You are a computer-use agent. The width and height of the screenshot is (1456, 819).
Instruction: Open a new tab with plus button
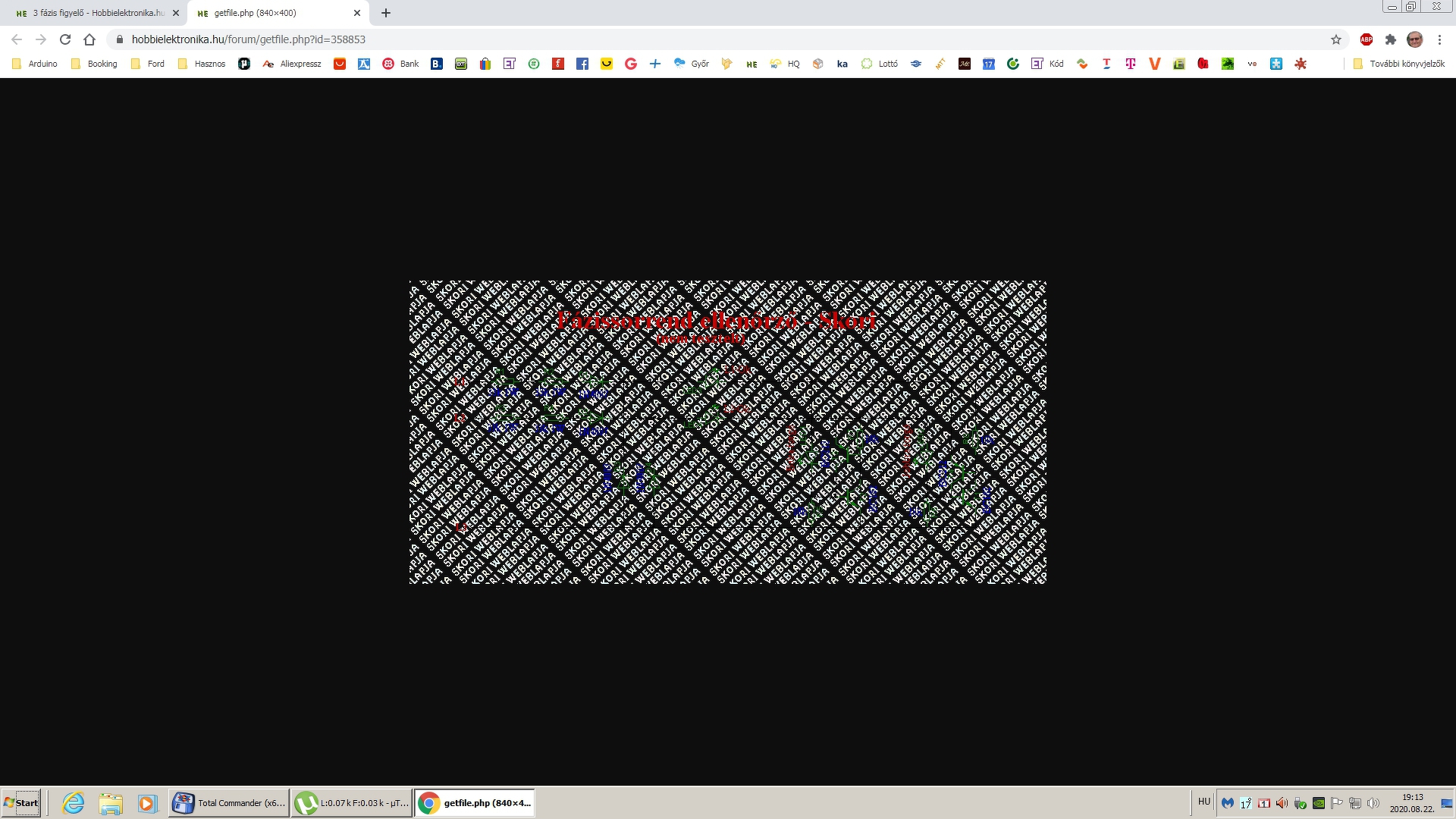(386, 13)
